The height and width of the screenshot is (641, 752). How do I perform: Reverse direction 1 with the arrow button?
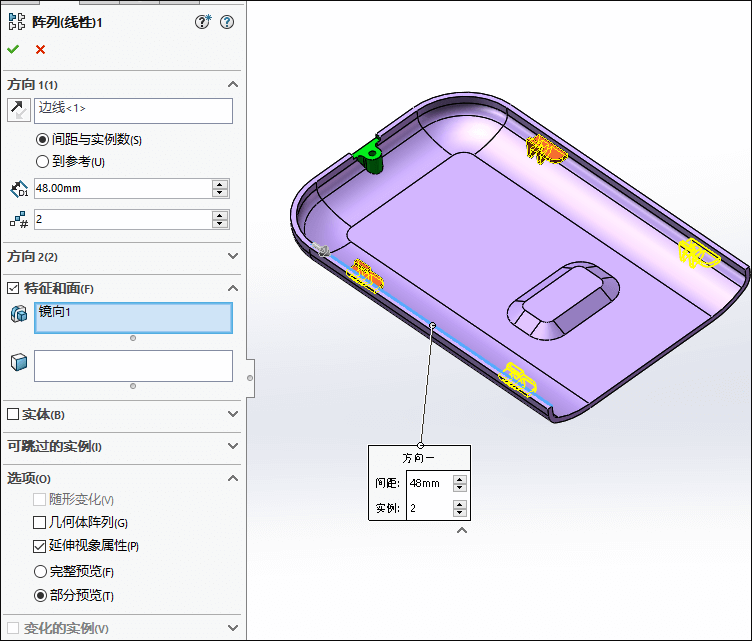point(19,110)
